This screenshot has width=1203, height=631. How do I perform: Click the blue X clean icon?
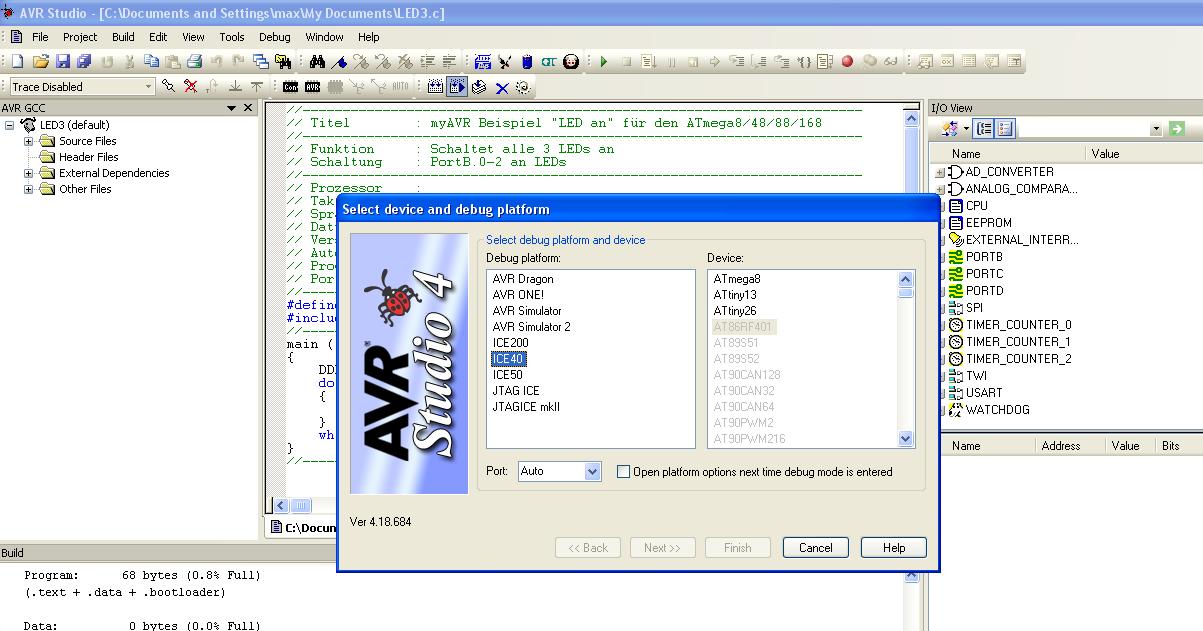click(x=502, y=87)
